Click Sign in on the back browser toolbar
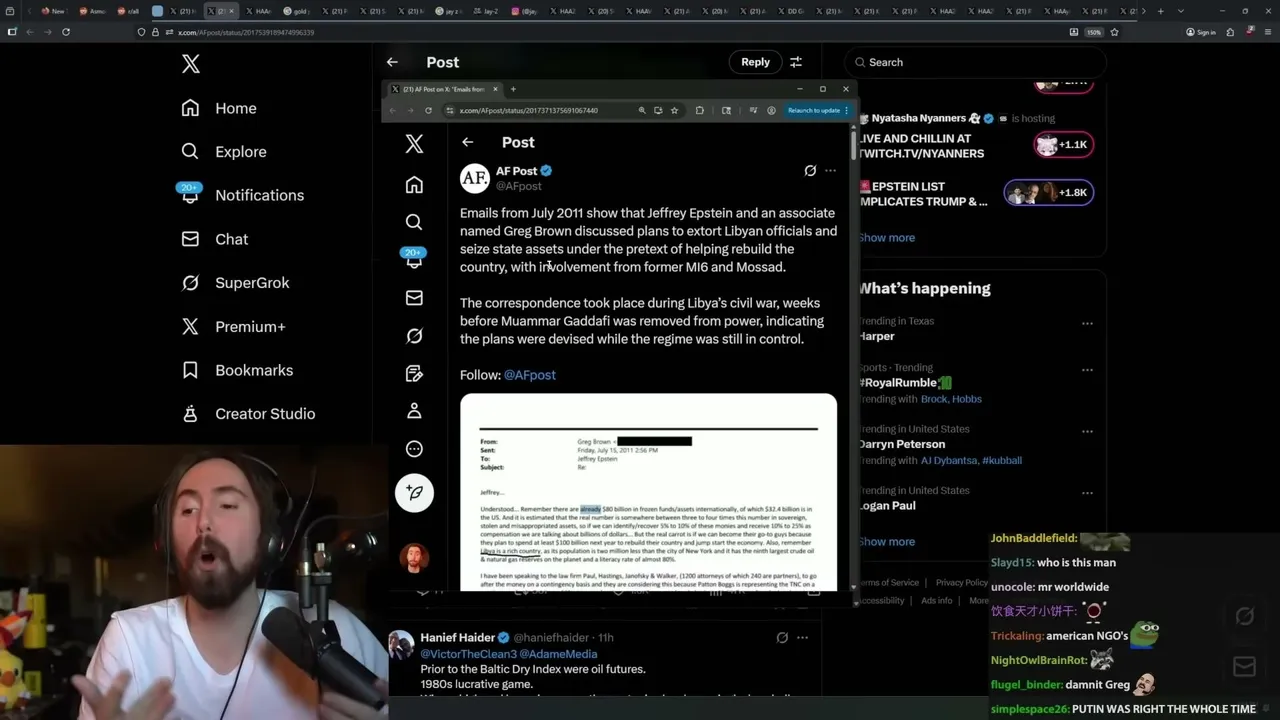The width and height of the screenshot is (1280, 720). (1201, 32)
